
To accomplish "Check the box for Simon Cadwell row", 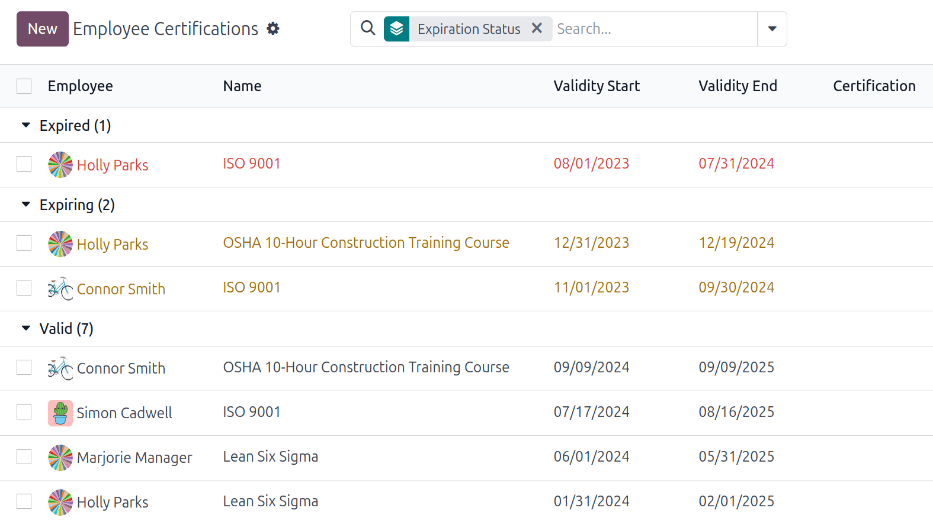I will point(24,413).
